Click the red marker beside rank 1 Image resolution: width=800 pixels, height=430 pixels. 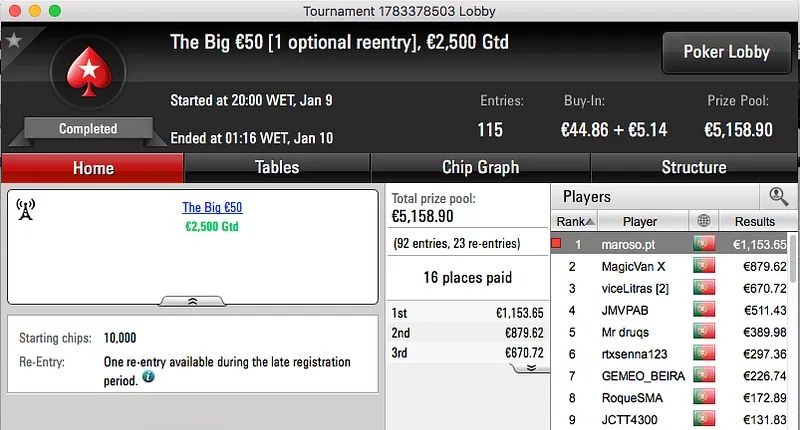point(557,244)
